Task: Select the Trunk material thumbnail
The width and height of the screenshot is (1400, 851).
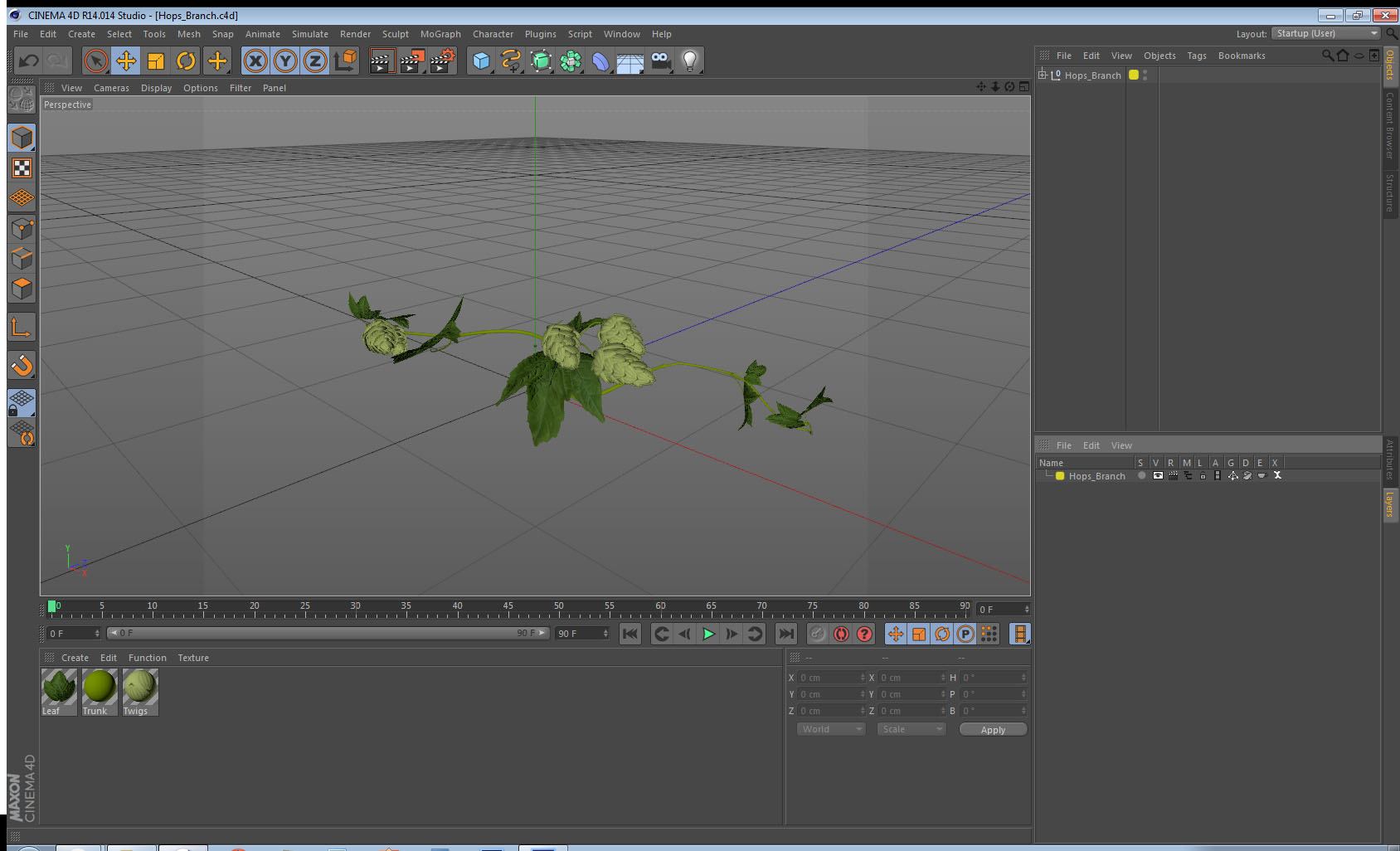Action: click(x=100, y=692)
